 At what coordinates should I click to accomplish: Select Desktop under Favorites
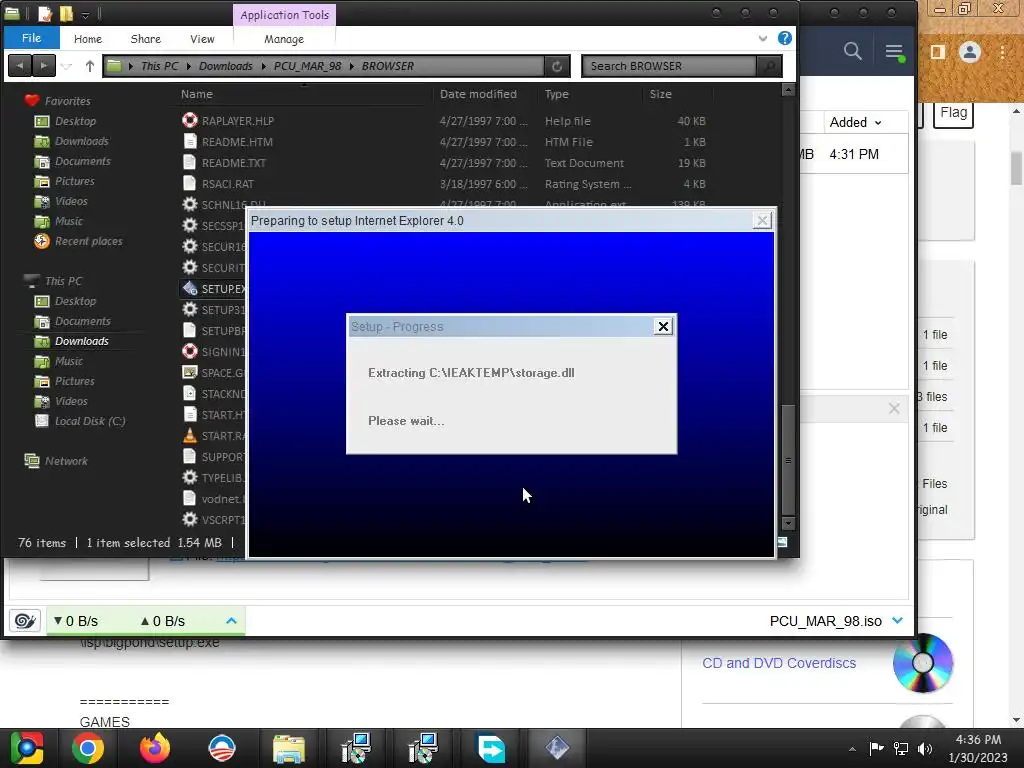pos(75,121)
